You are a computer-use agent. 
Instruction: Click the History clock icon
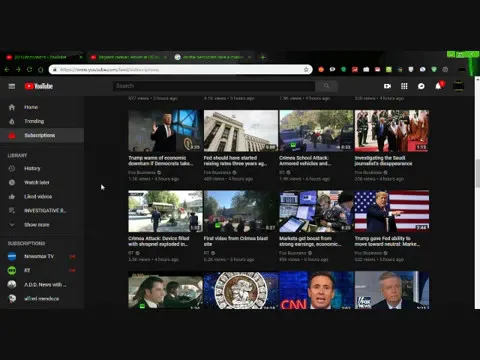[12, 168]
